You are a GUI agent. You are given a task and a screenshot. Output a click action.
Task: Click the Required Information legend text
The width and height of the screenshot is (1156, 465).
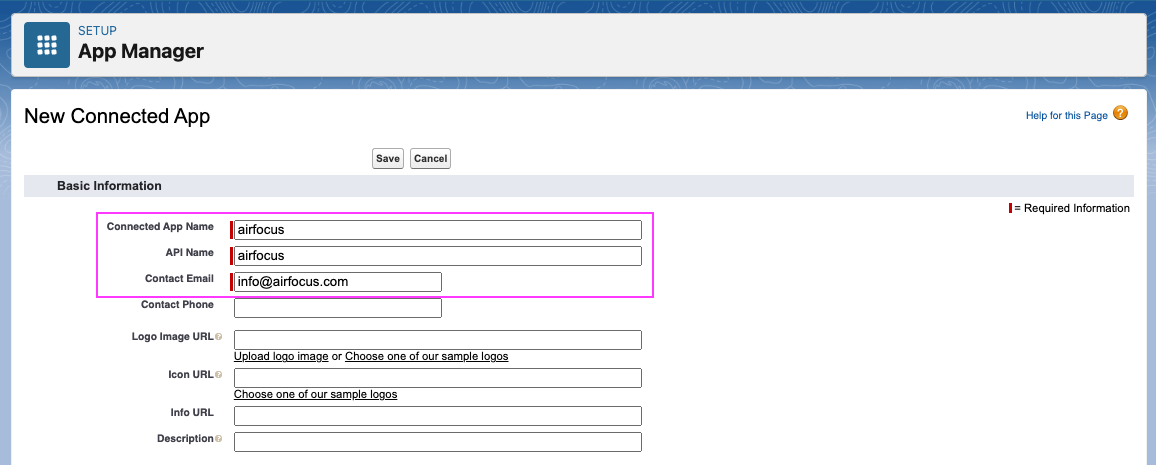(x=1072, y=209)
